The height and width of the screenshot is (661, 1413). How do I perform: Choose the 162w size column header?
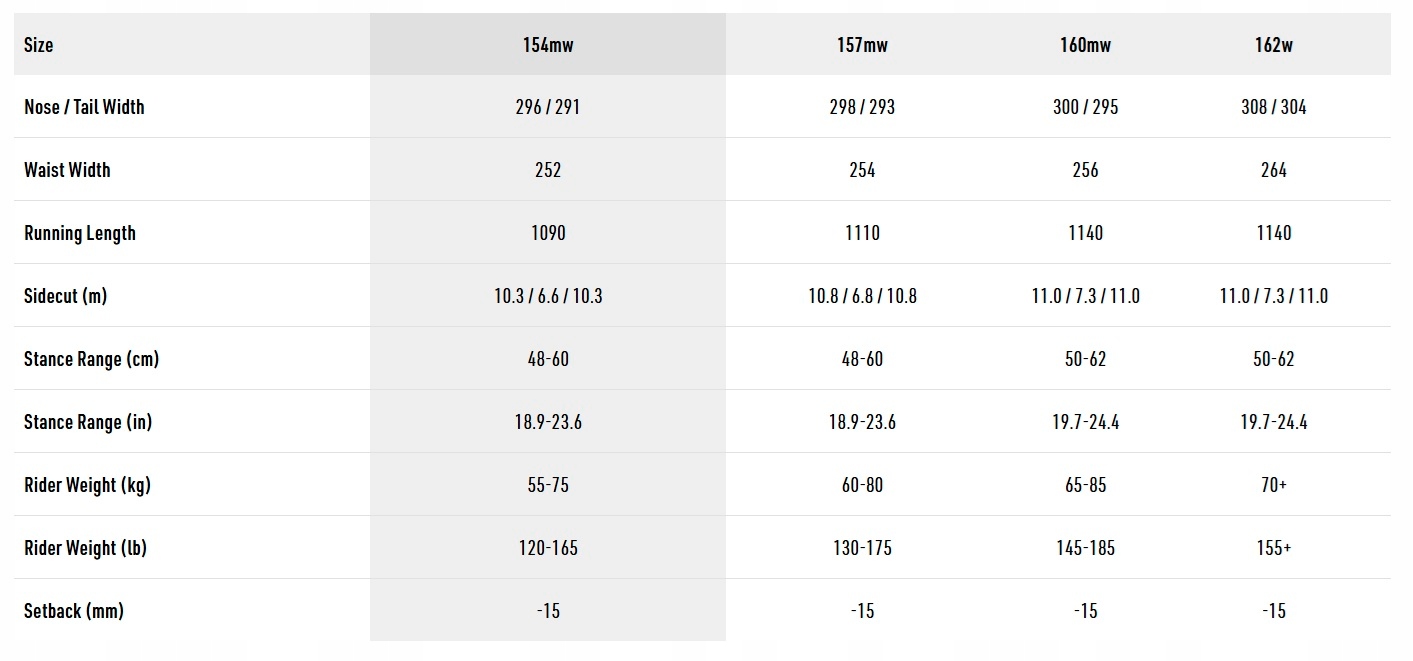(x=1273, y=45)
